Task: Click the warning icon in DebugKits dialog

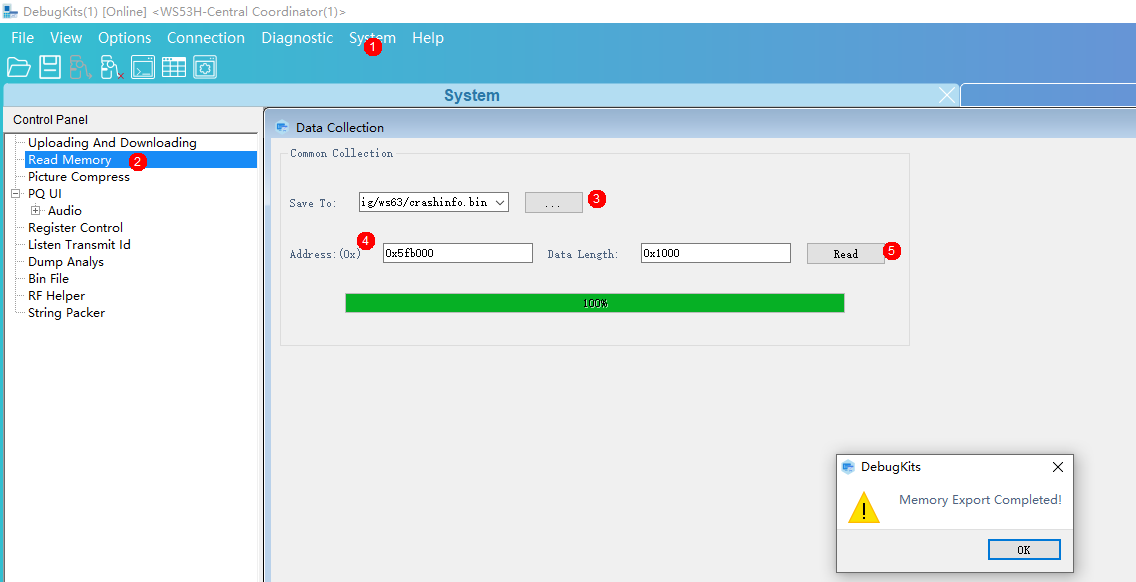Action: (x=864, y=507)
